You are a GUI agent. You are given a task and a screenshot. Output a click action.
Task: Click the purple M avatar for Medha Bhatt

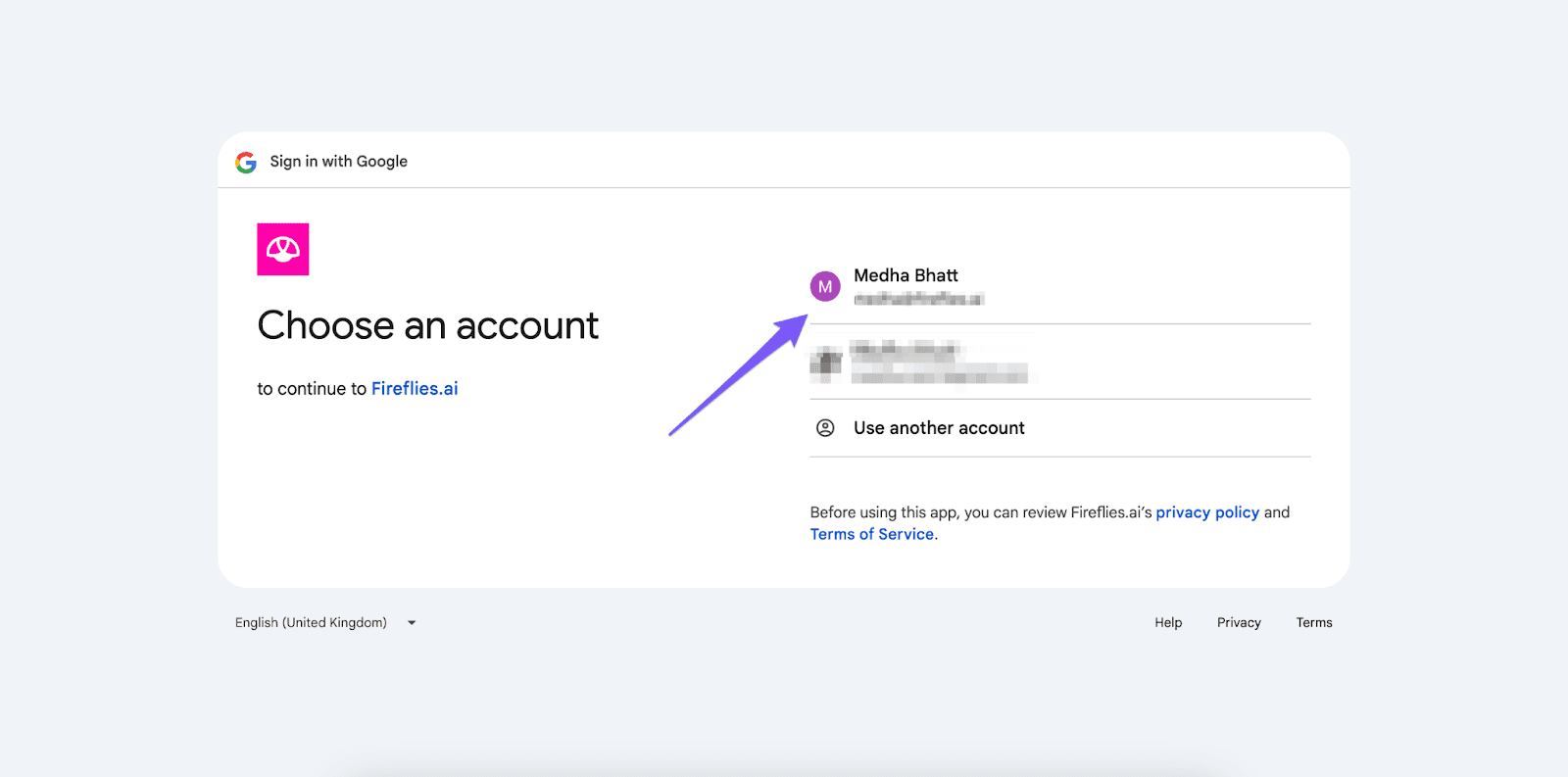(x=825, y=287)
